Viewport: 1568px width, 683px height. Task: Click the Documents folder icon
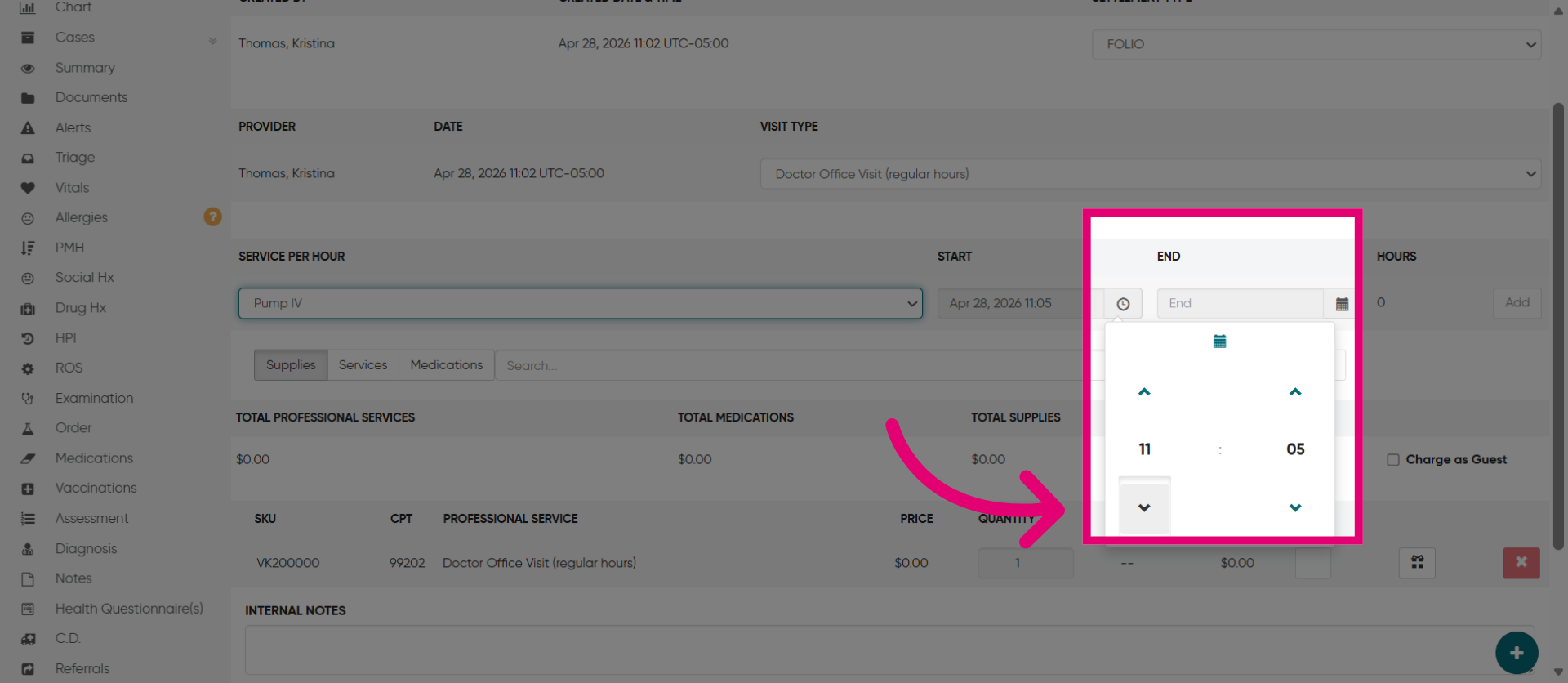tap(28, 98)
